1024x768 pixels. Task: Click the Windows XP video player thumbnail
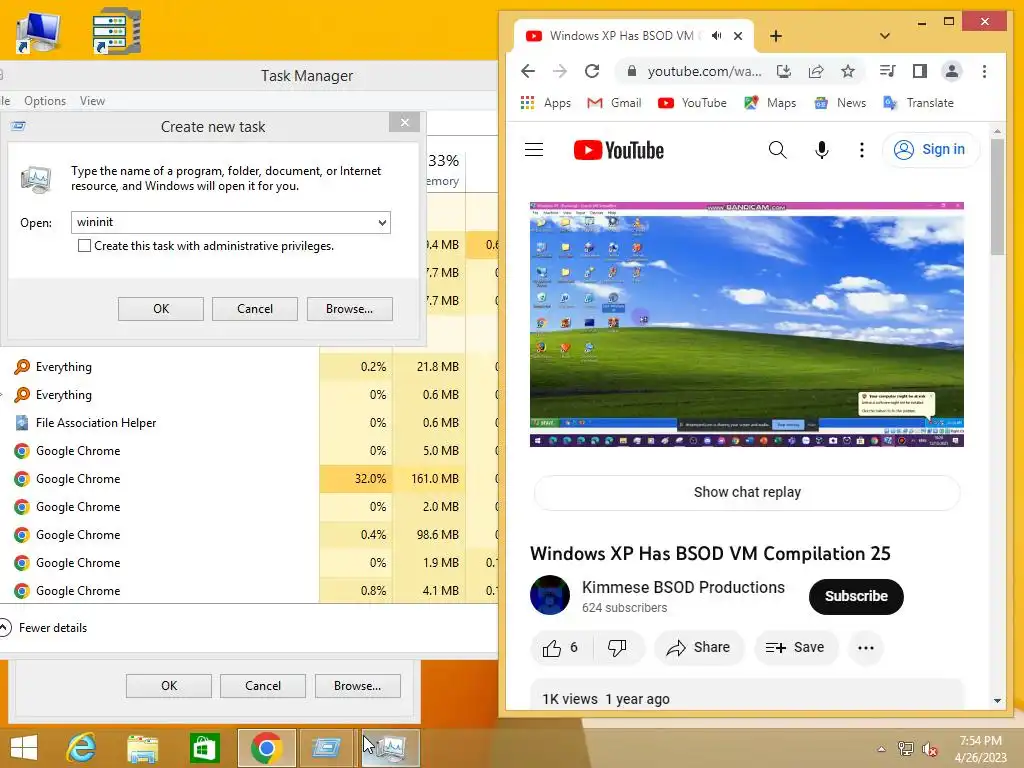(746, 325)
